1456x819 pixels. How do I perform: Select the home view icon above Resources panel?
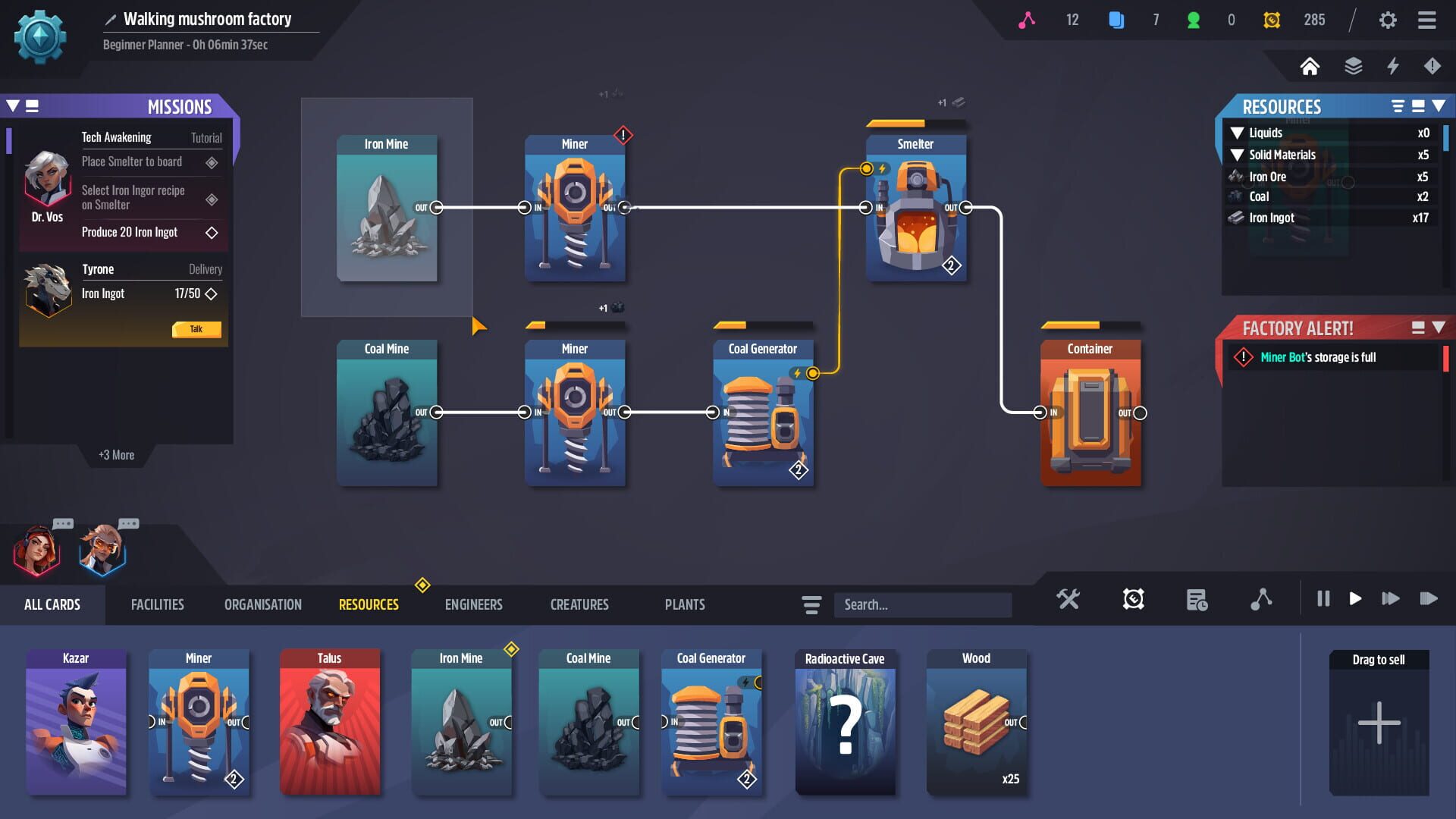pos(1311,67)
